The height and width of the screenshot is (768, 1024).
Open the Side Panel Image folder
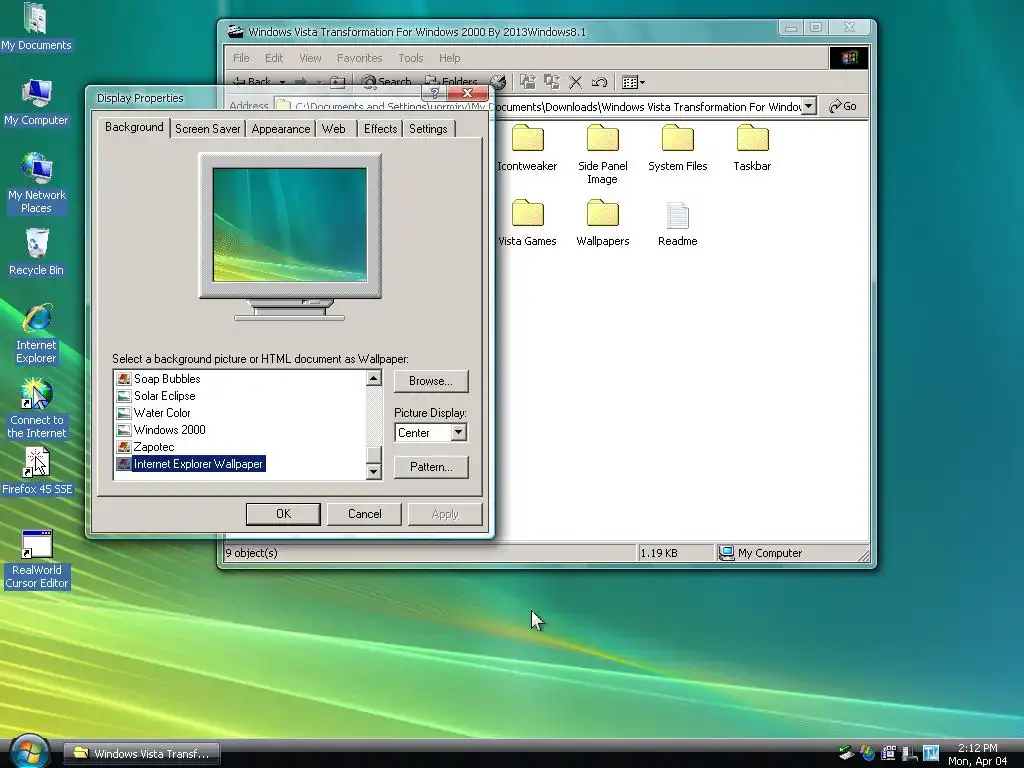coord(602,154)
